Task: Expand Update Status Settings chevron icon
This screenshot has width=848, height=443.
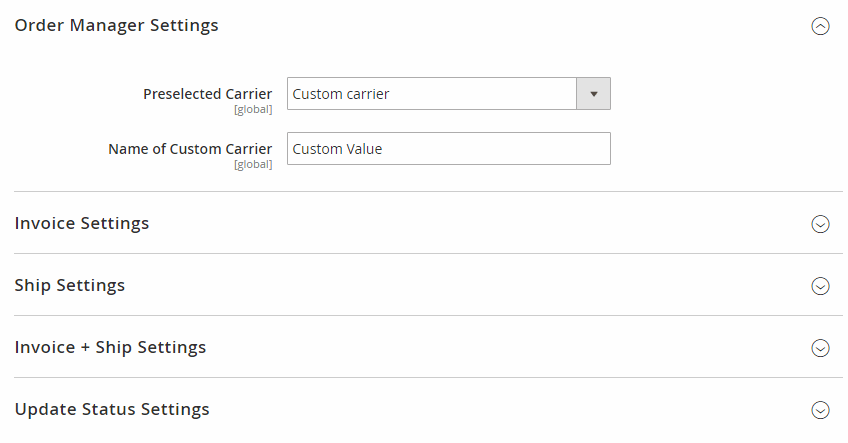Action: click(x=820, y=410)
